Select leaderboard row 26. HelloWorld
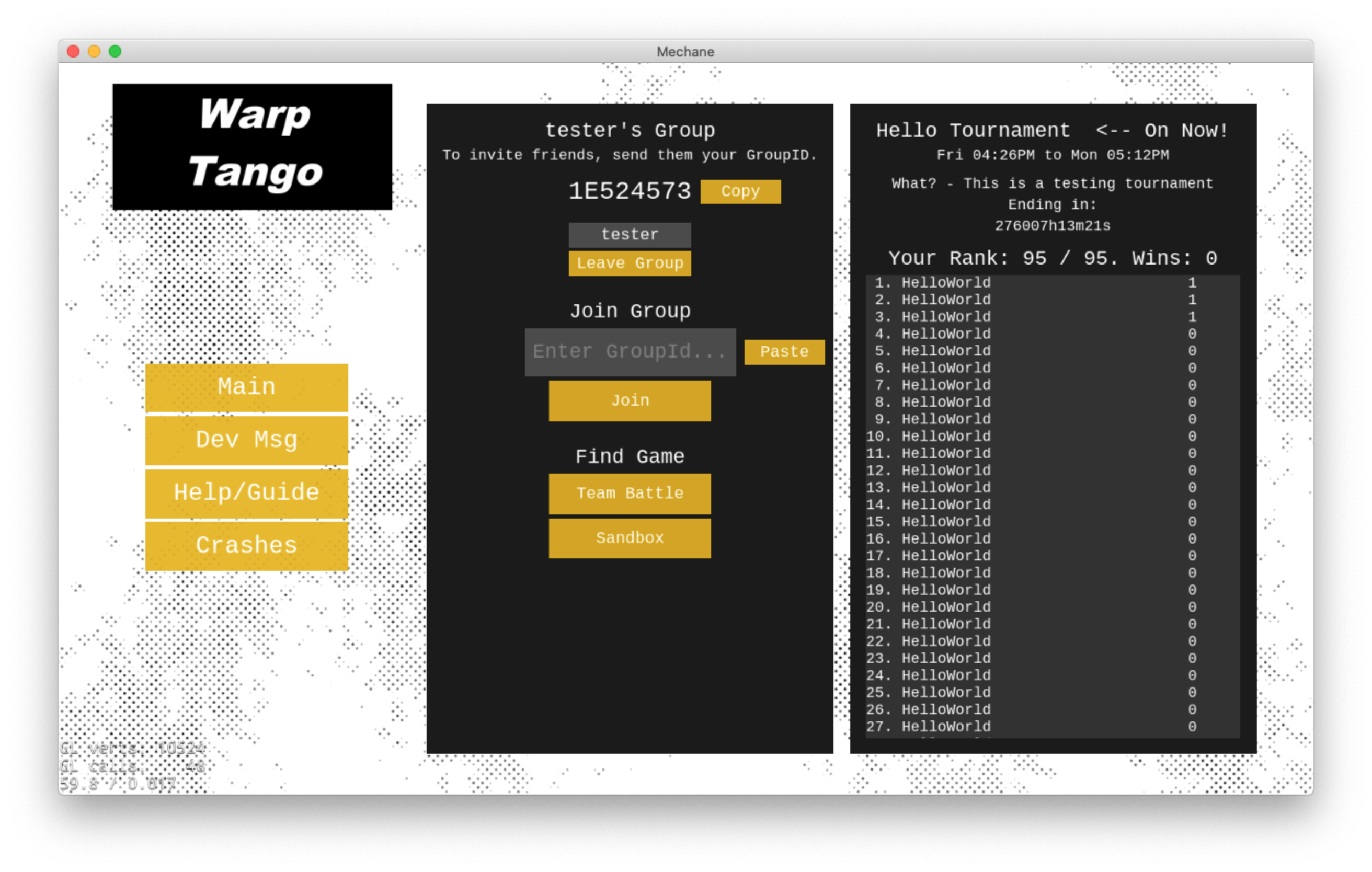1372x872 pixels. [1053, 710]
